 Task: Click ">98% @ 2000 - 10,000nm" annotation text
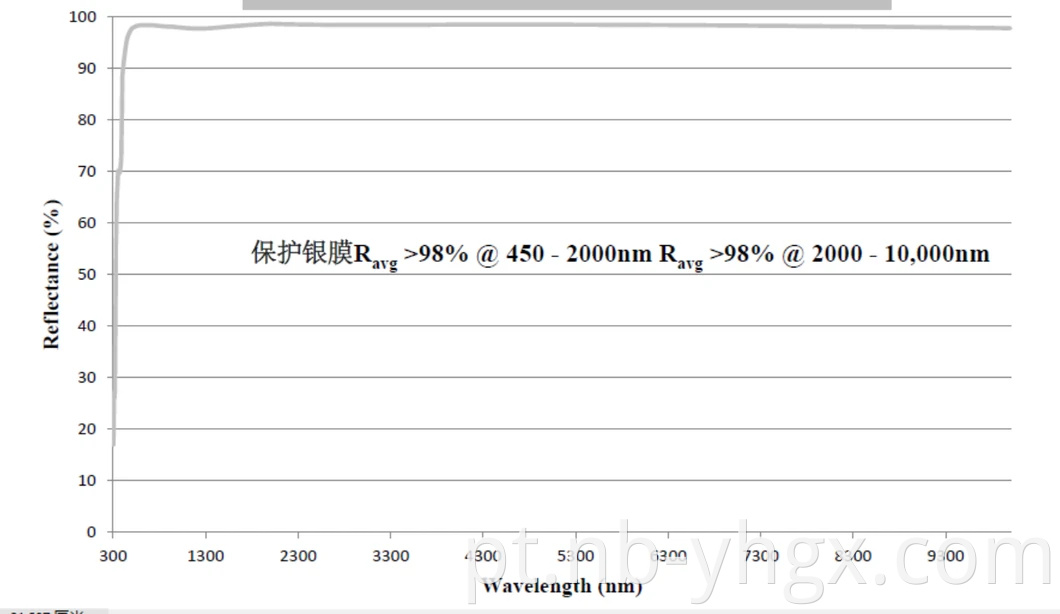[848, 254]
